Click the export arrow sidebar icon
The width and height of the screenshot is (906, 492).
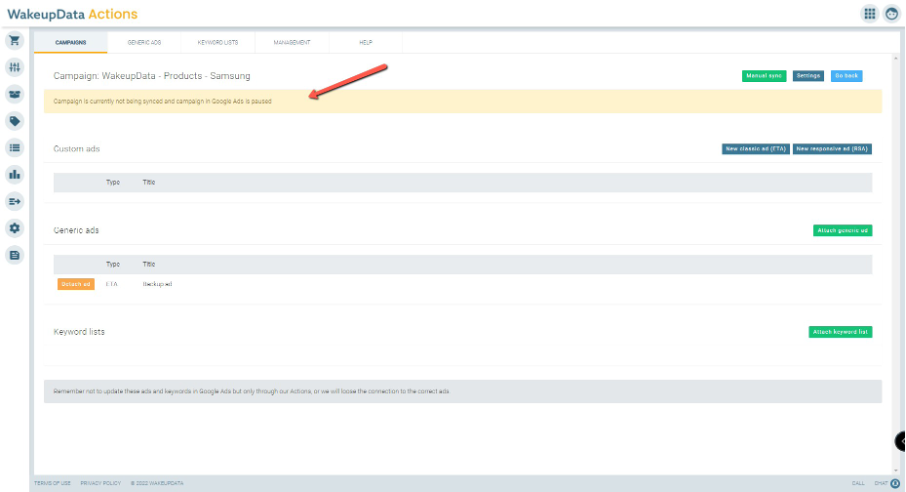14,201
